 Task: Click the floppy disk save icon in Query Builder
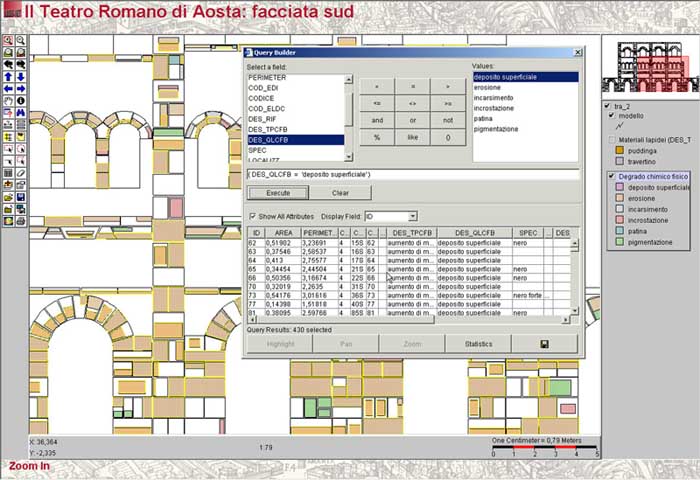[x=543, y=343]
